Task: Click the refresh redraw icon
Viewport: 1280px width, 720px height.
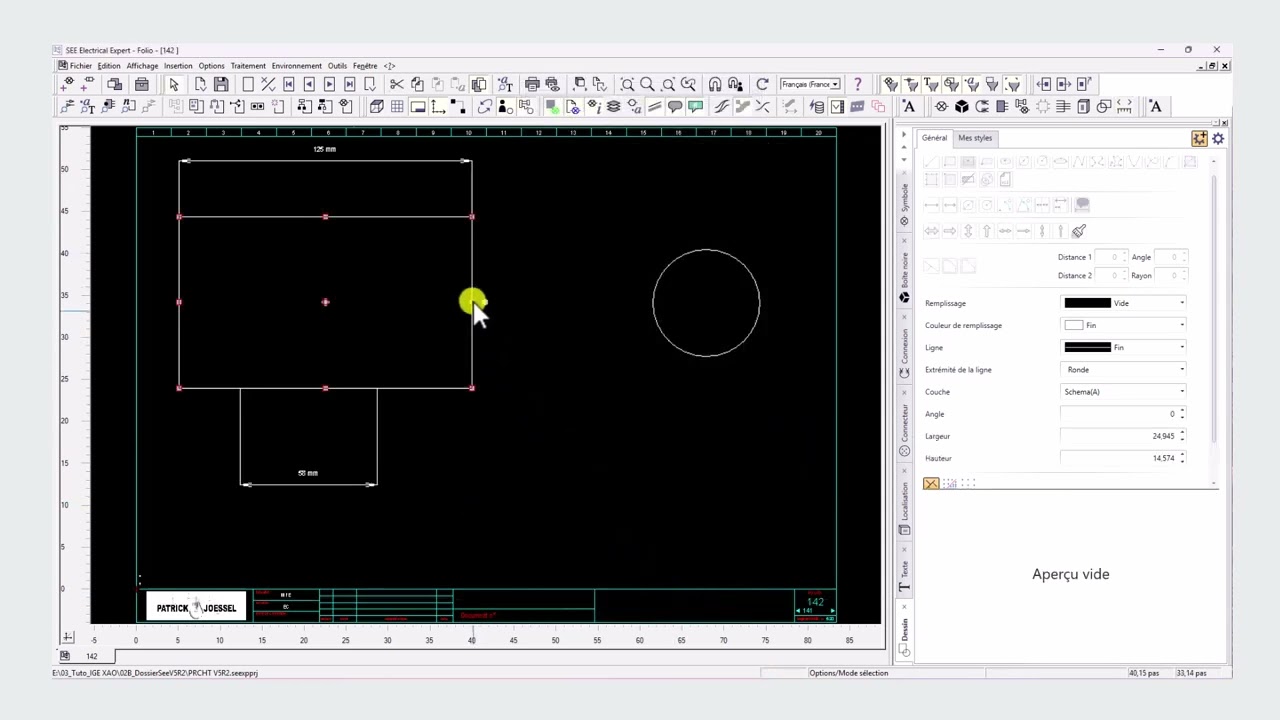Action: pyautogui.click(x=762, y=84)
